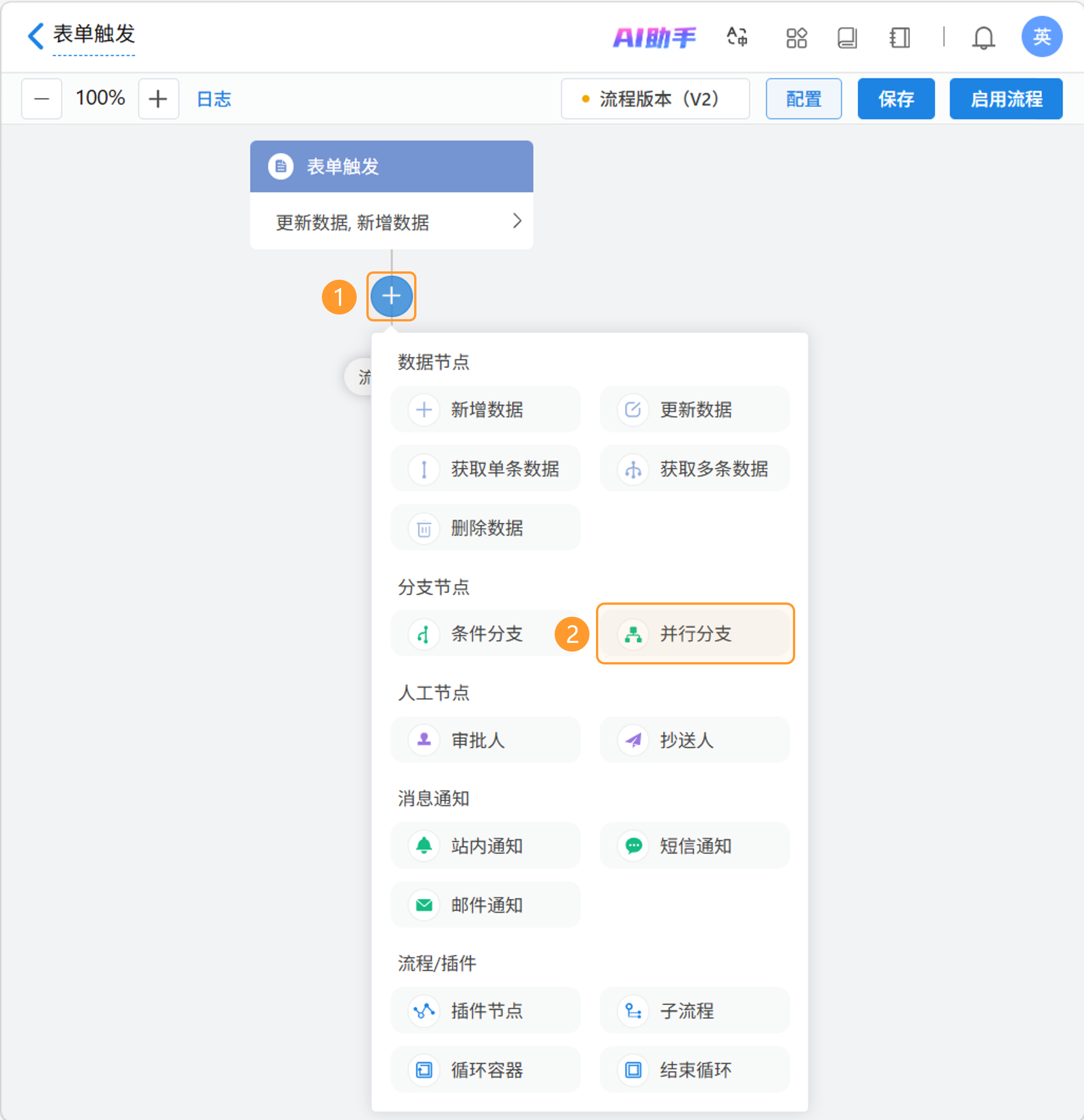
Task: Choose 条件分支 from the node menu
Action: [485, 633]
